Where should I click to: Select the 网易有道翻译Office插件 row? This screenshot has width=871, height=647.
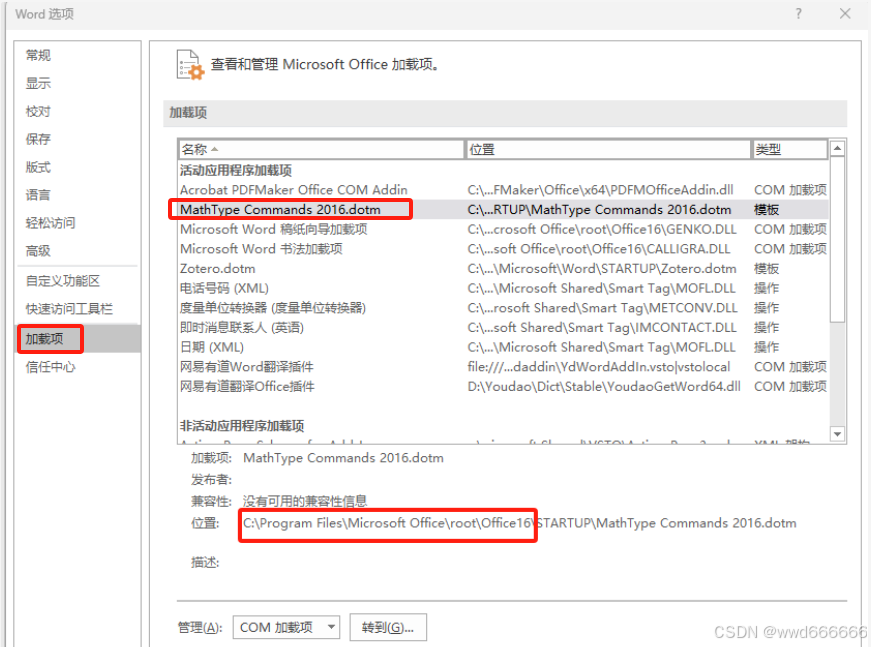503,387
